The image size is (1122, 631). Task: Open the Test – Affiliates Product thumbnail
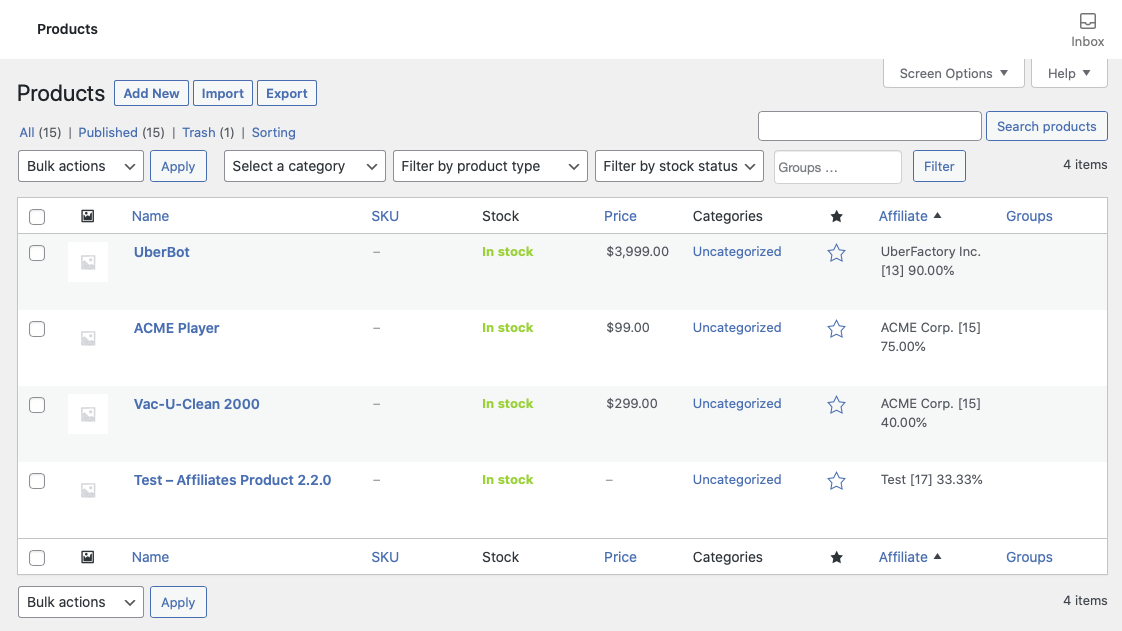point(88,490)
